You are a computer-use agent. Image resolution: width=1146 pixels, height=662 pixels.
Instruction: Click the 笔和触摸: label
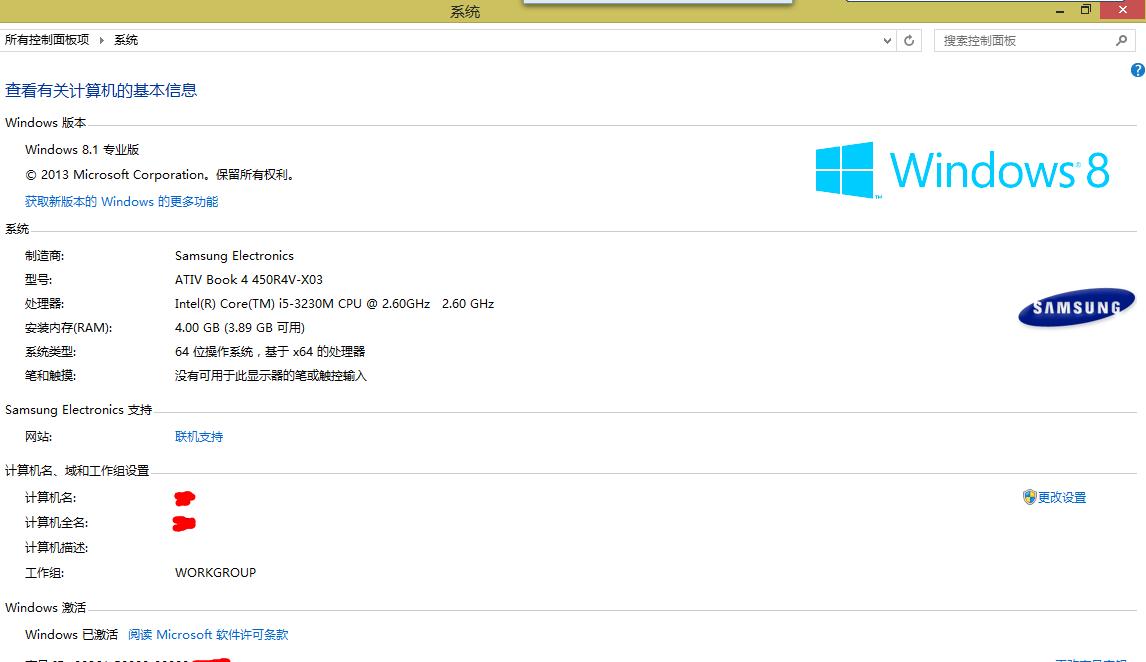pos(50,376)
